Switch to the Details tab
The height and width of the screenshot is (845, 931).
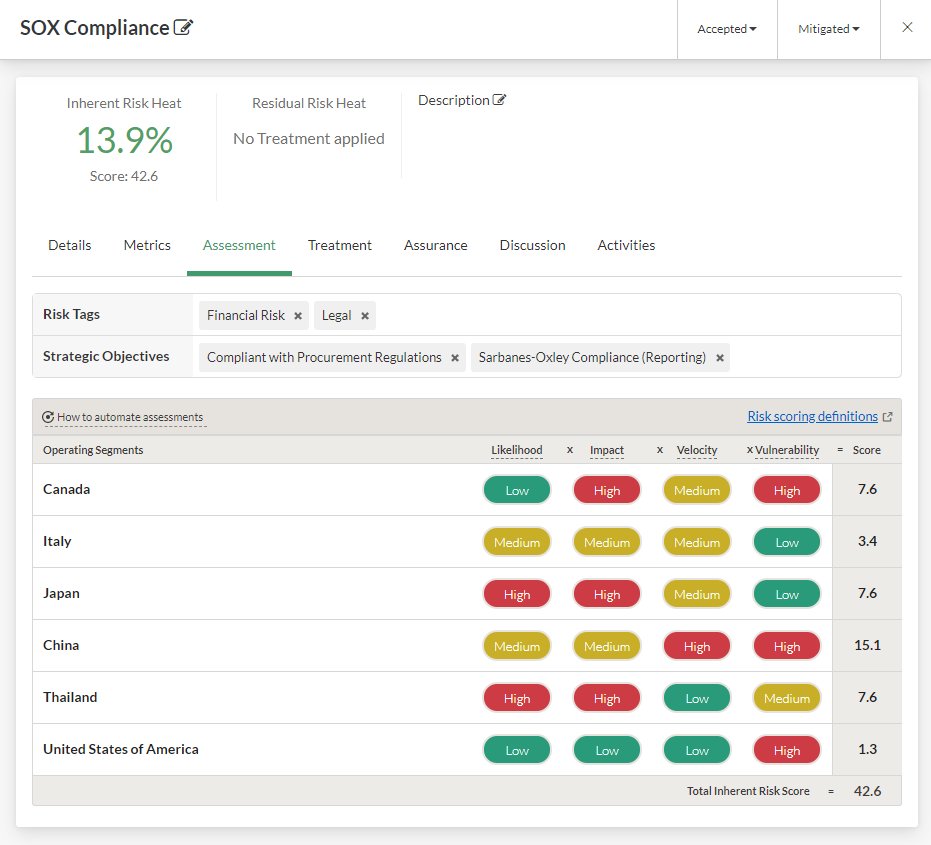pos(69,245)
